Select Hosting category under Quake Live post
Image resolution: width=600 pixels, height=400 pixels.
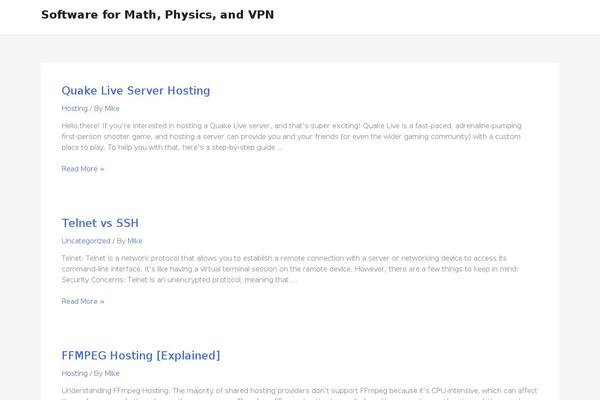(74, 108)
